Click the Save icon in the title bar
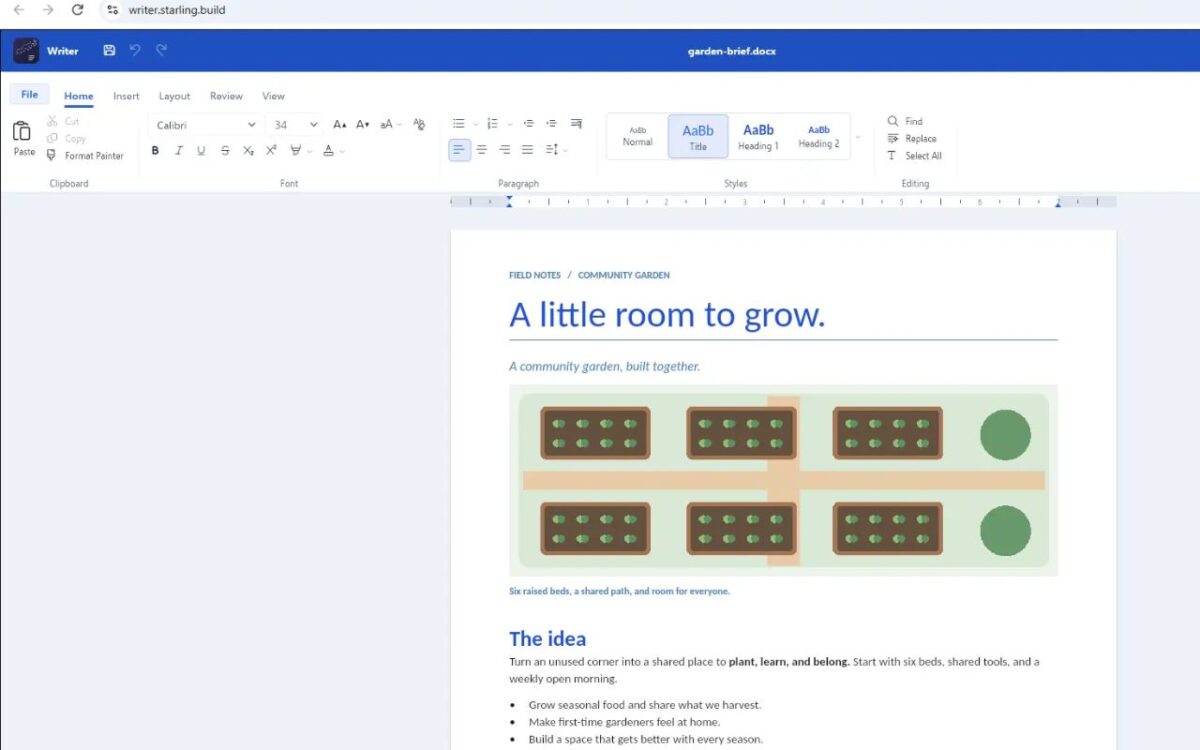Viewport: 1200px width, 750px height. [x=109, y=51]
